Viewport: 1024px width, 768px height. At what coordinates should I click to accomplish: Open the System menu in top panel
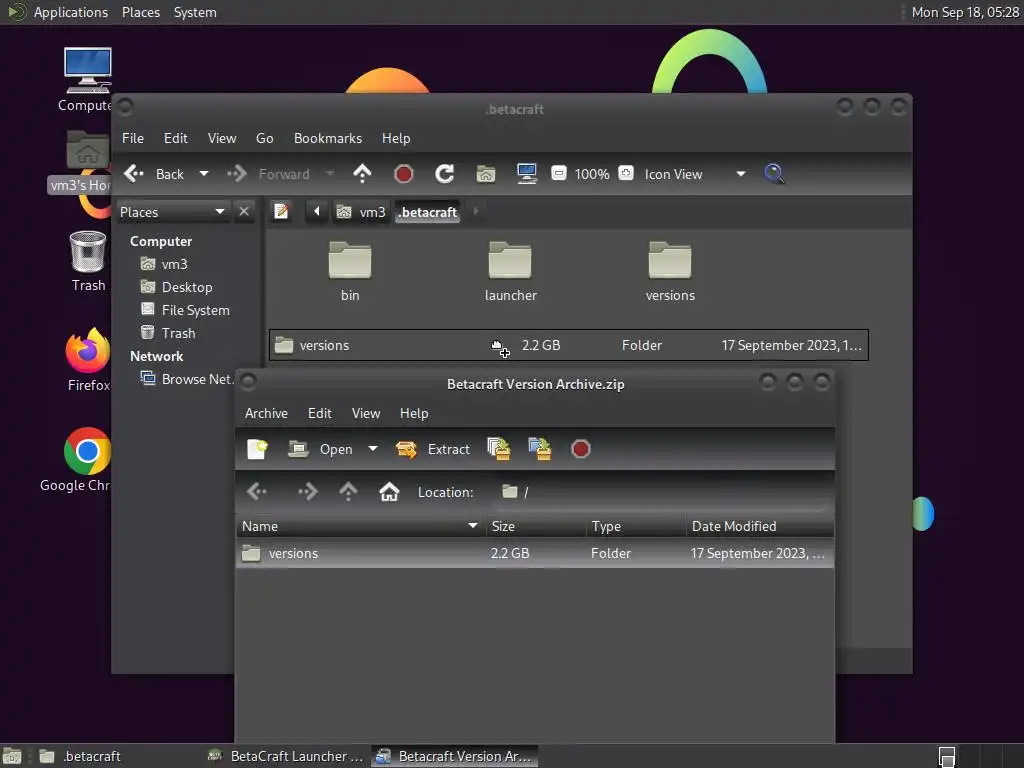[195, 12]
